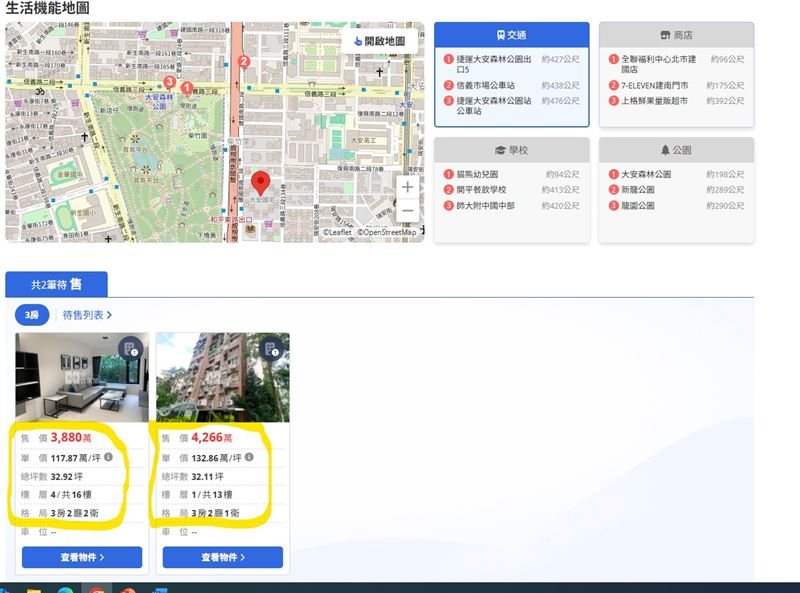The height and width of the screenshot is (593, 800).
Task: Expand the 待售列表 list via its chevron
Action: pyautogui.click(x=110, y=313)
